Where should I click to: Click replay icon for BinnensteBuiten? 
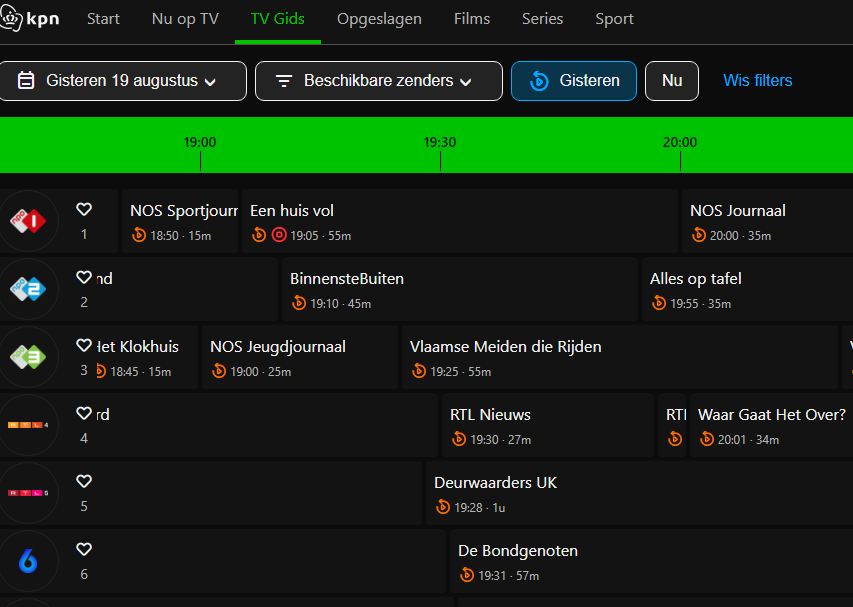pos(299,303)
